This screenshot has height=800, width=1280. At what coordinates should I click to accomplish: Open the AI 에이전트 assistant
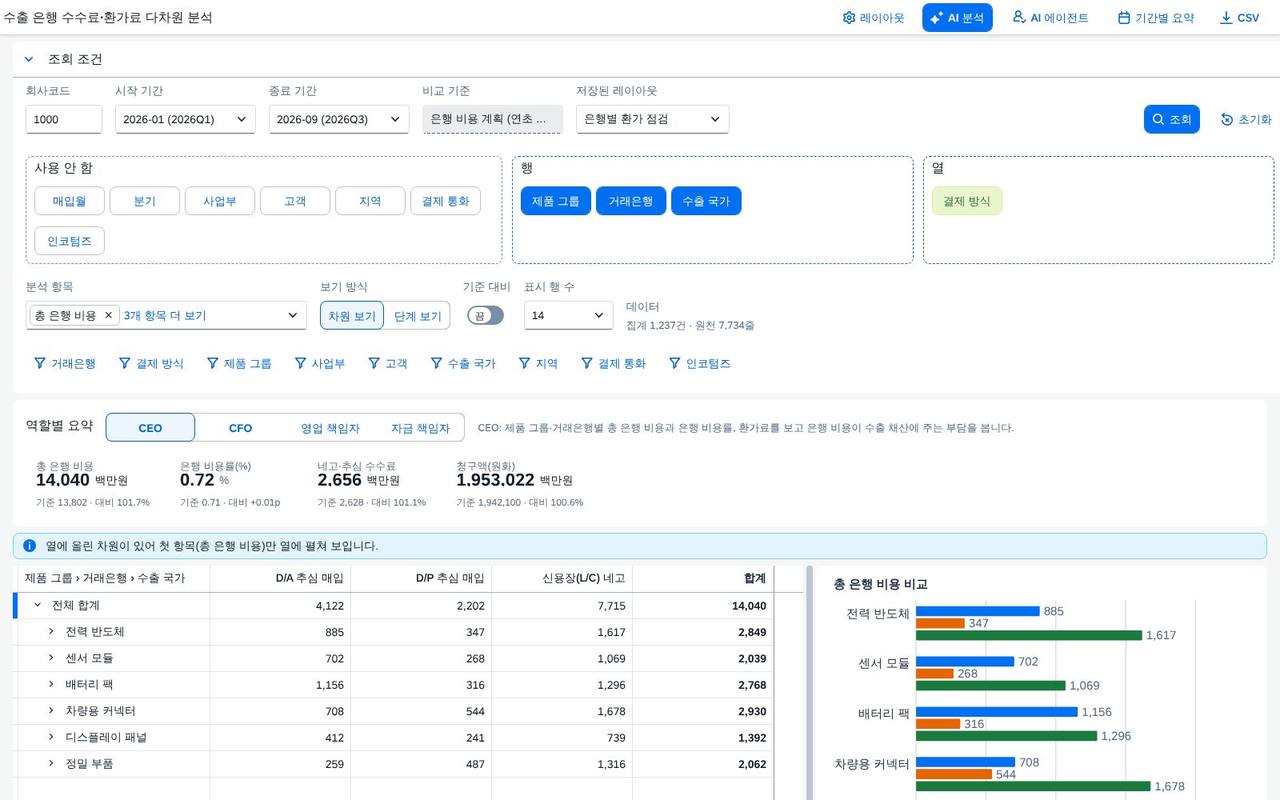pyautogui.click(x=1050, y=18)
